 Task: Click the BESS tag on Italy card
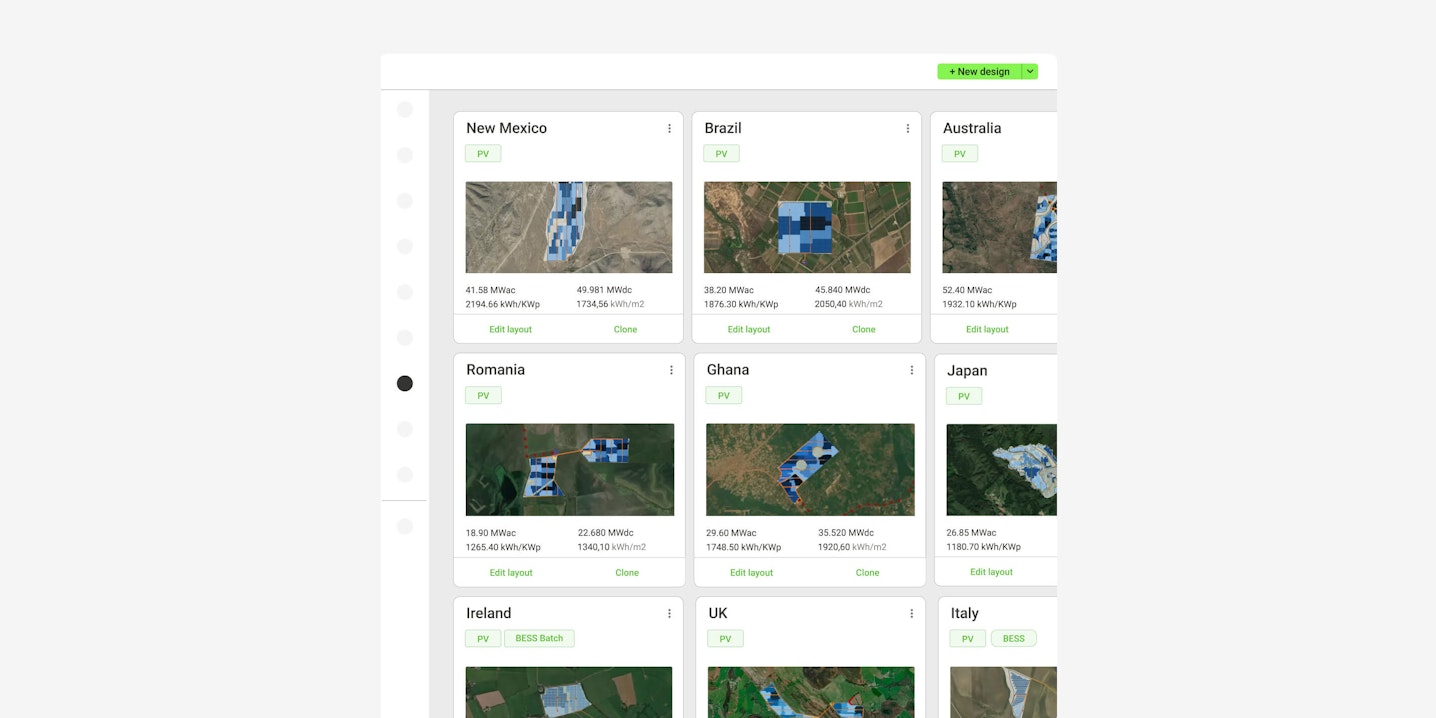click(x=1014, y=638)
